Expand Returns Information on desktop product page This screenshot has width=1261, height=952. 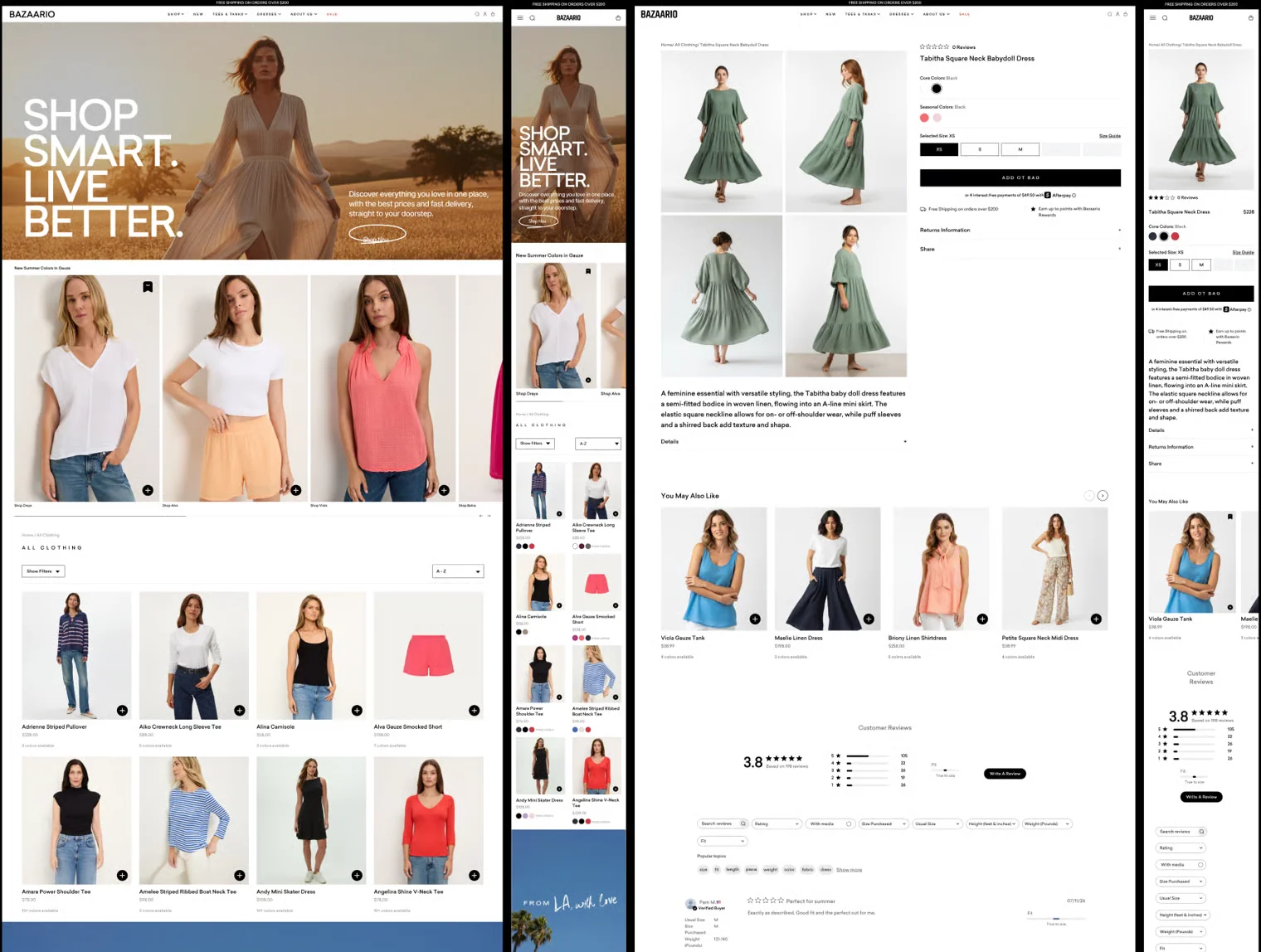pyautogui.click(x=1020, y=231)
